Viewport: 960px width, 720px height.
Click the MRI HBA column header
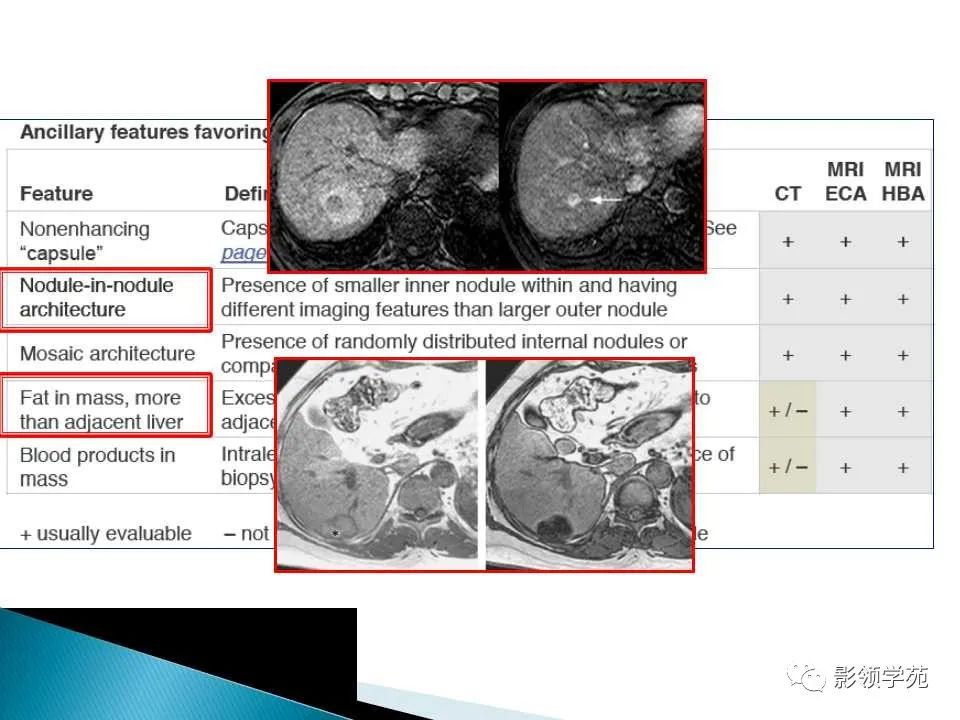tap(903, 181)
